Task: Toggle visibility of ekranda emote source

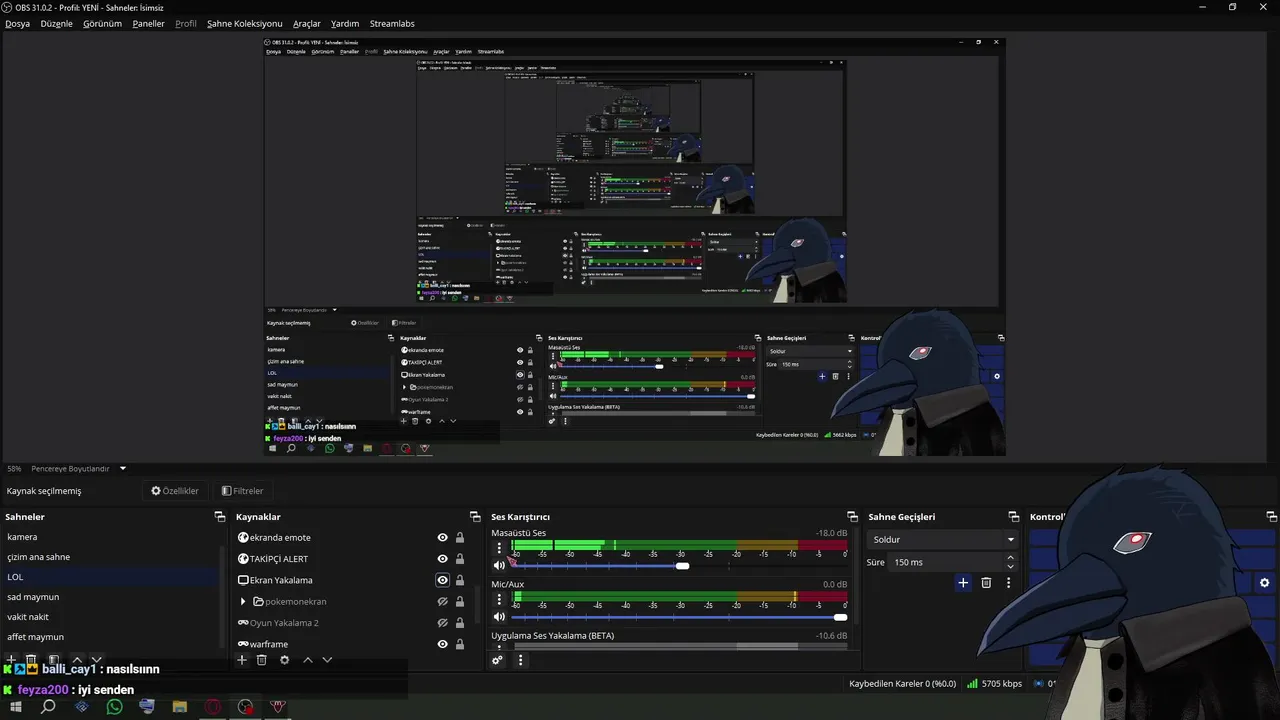Action: (x=442, y=537)
